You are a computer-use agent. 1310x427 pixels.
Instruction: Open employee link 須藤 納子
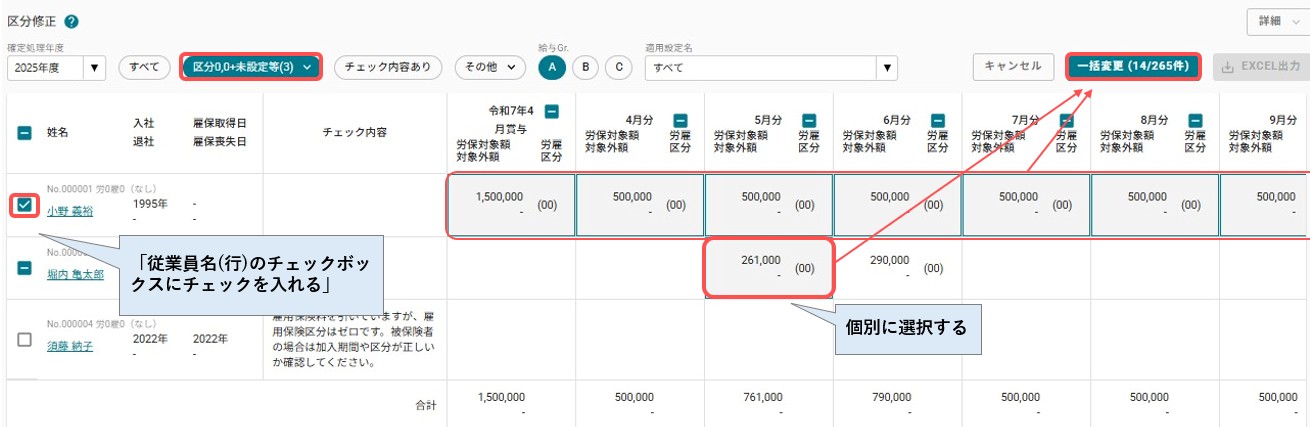point(70,345)
